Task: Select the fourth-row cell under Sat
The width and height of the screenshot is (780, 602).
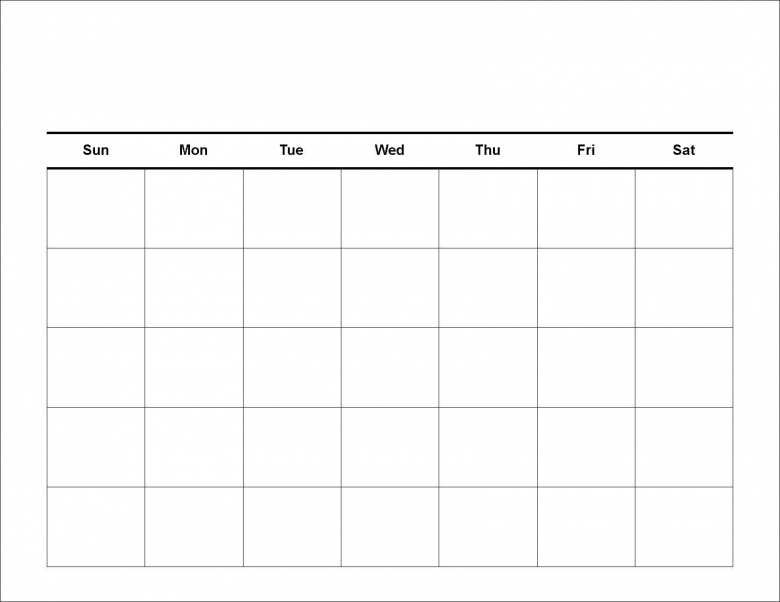Action: [684, 447]
